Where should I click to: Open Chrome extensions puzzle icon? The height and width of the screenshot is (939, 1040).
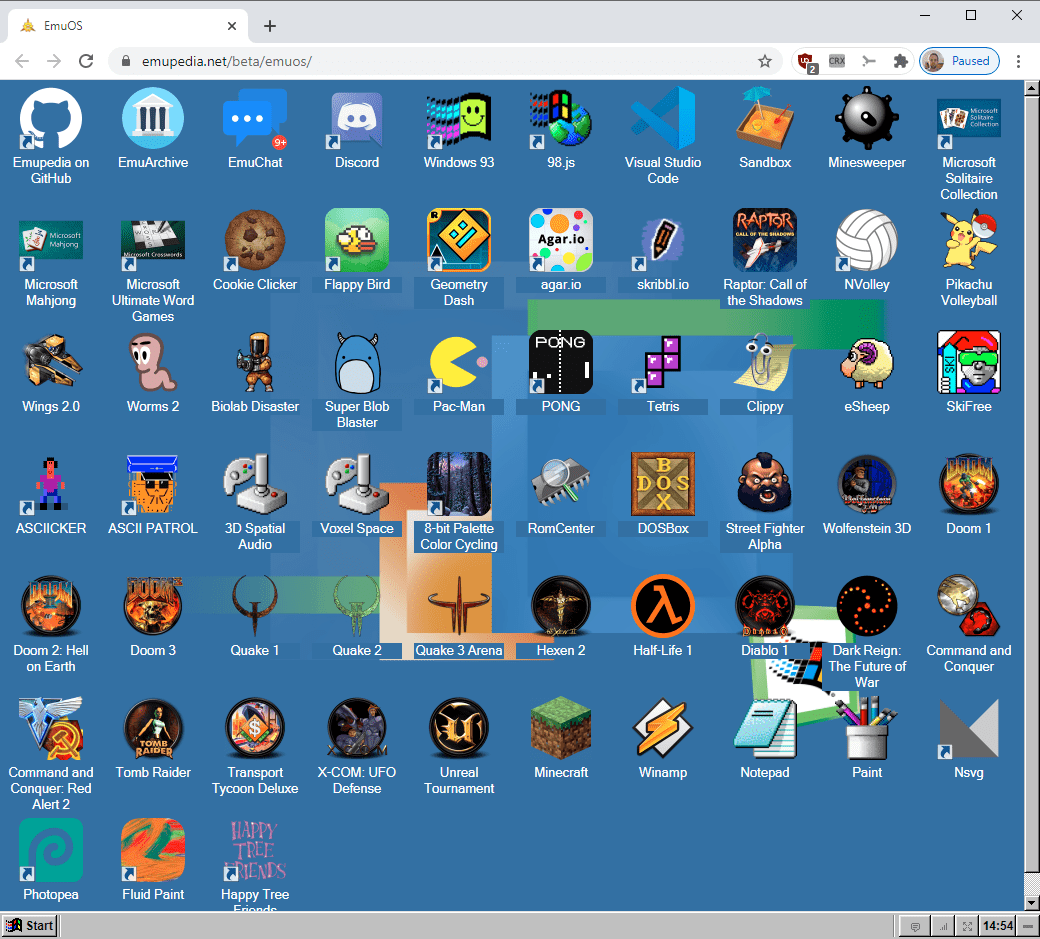coord(900,61)
